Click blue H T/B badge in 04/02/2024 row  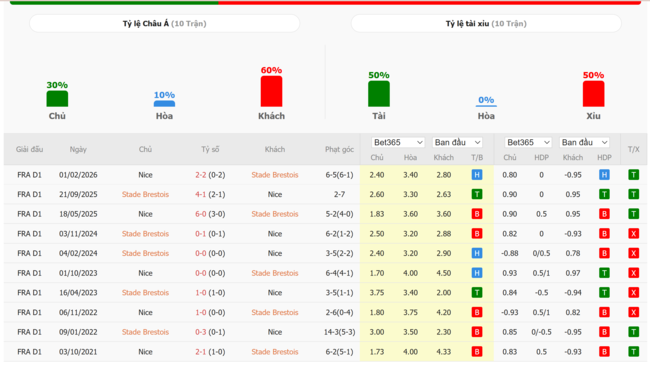(477, 253)
